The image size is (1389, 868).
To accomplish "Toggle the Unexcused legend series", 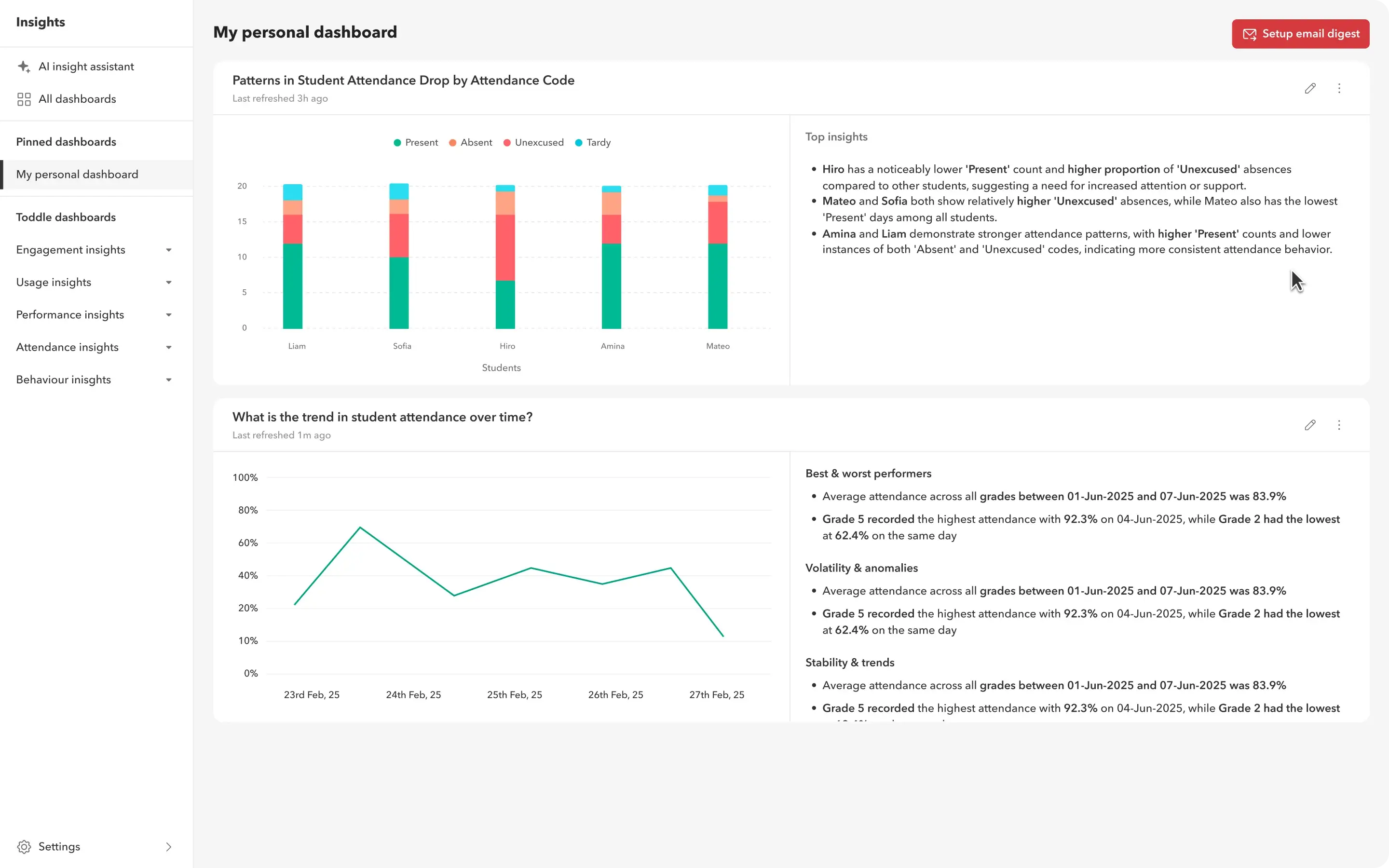I will [533, 142].
